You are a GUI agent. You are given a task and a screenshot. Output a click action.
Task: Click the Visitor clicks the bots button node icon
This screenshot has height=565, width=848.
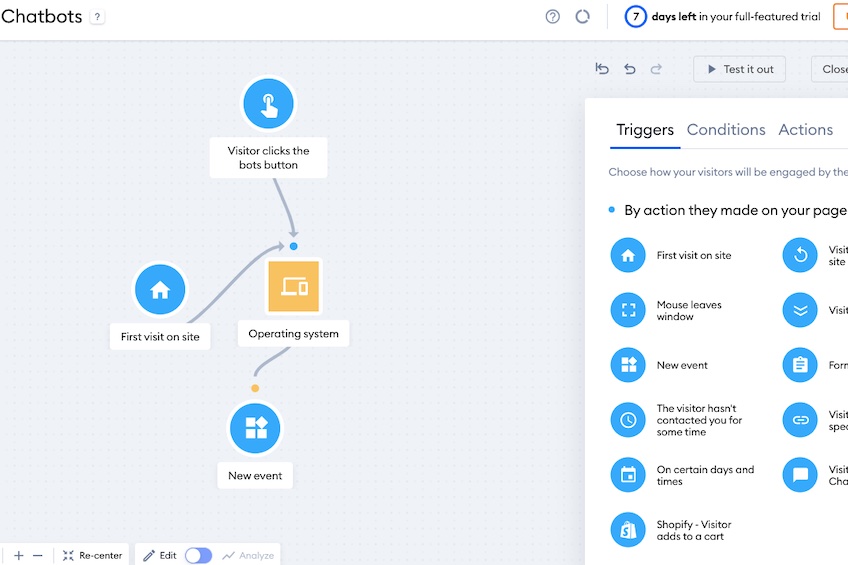pos(268,104)
